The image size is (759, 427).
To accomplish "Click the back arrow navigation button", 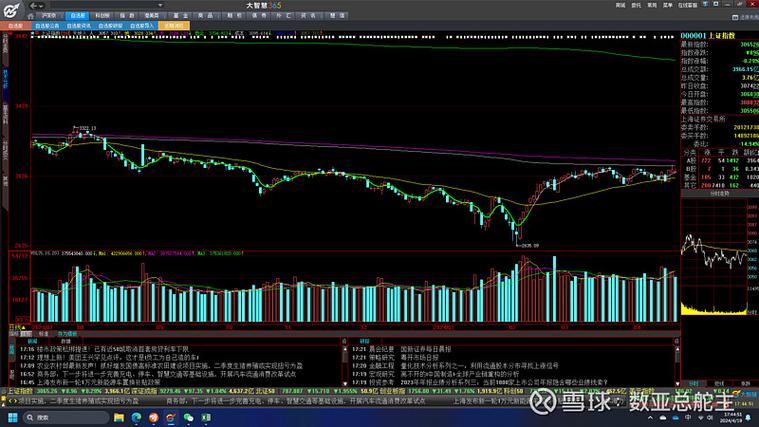I will (33, 5).
